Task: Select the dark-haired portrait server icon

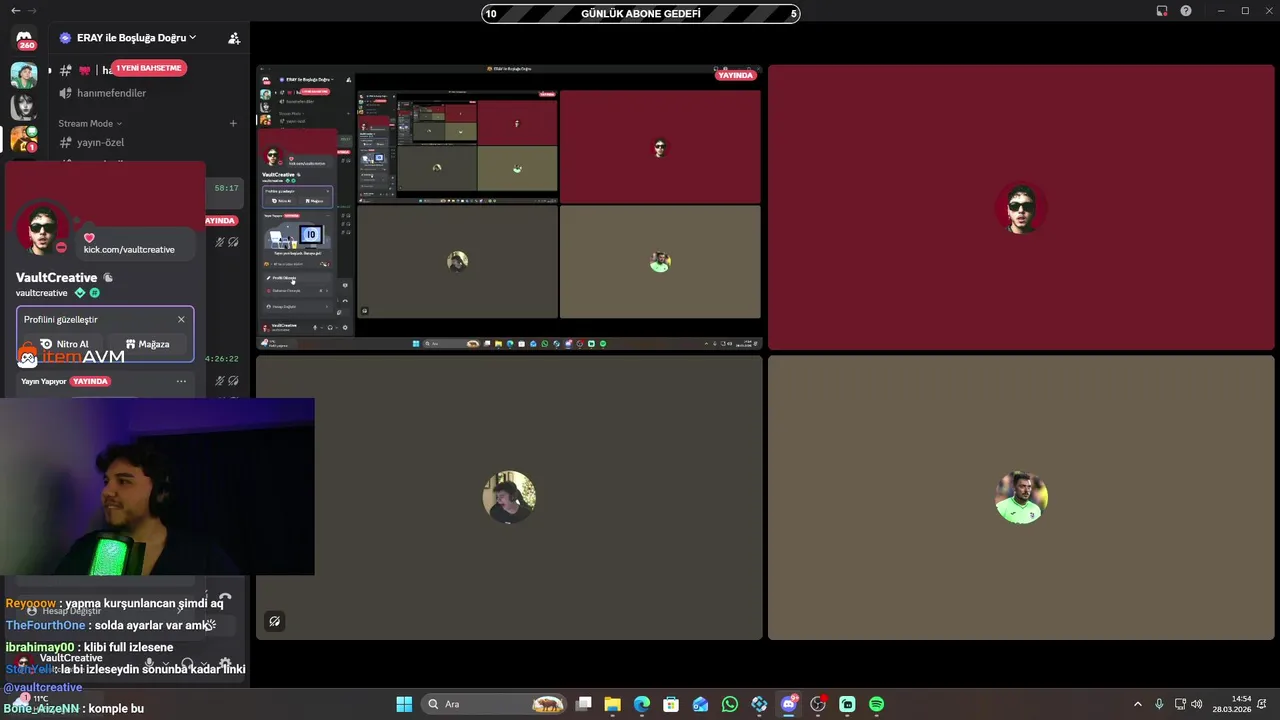Action: (24, 106)
